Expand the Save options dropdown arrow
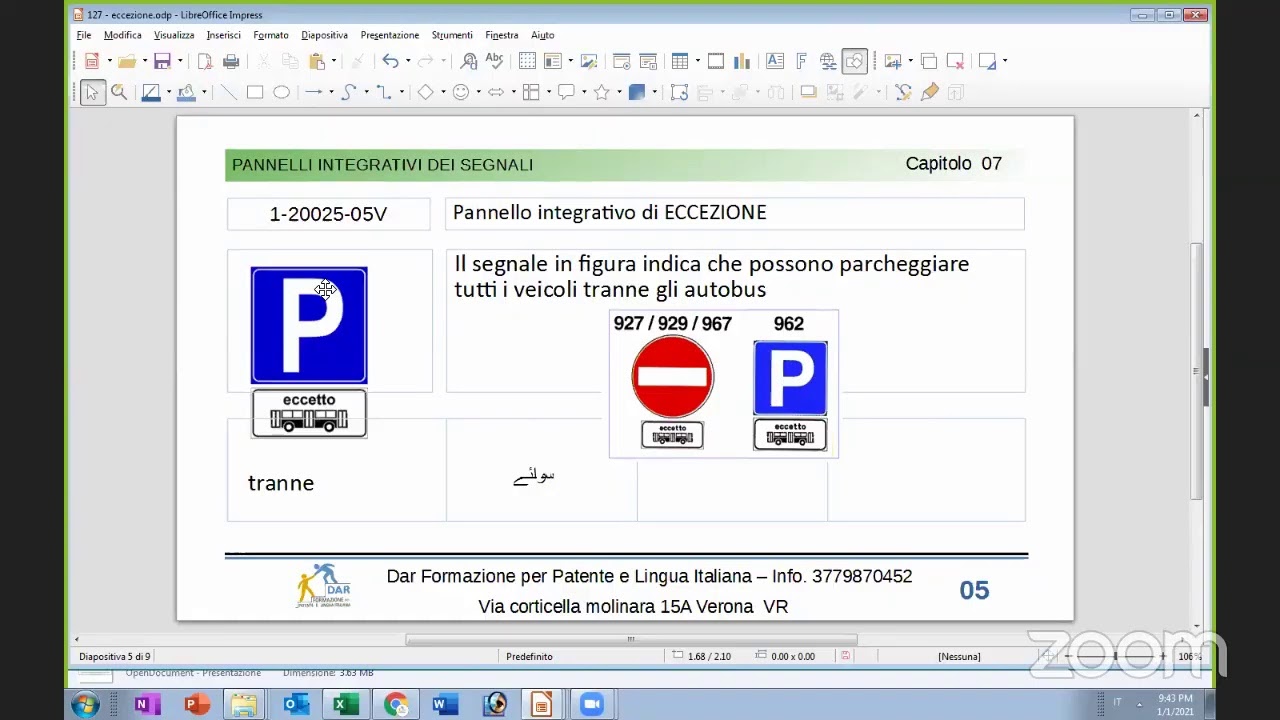Viewport: 1280px width, 720px height. coord(179,61)
